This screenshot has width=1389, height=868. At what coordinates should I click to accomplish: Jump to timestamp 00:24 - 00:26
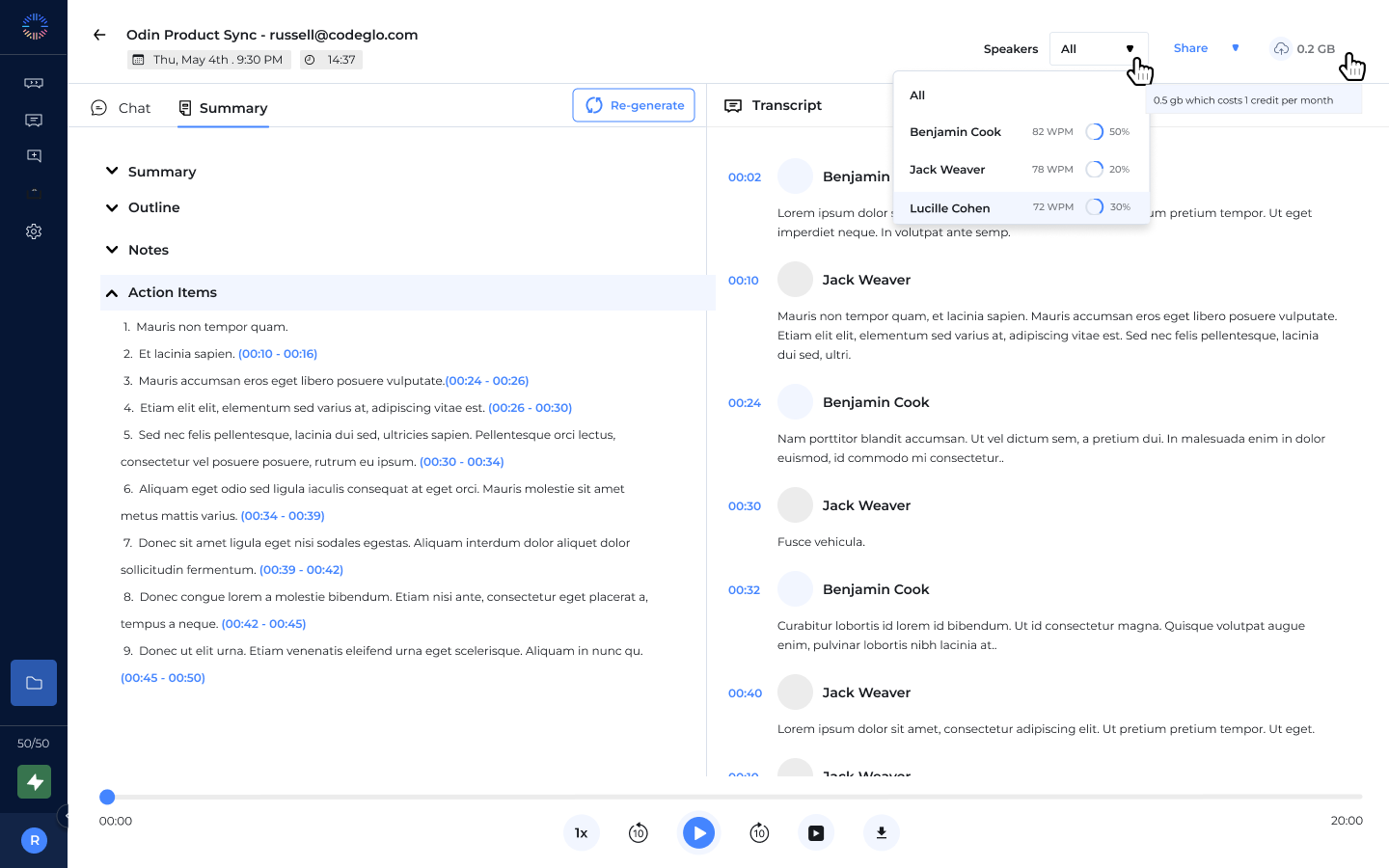487,381
